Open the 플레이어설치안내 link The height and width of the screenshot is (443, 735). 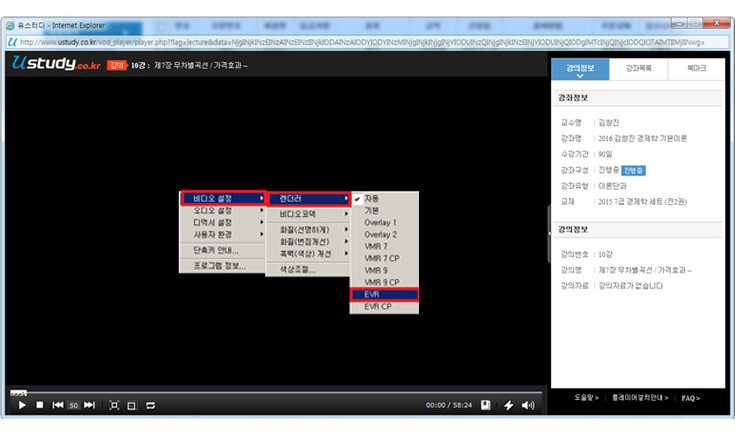pos(639,398)
